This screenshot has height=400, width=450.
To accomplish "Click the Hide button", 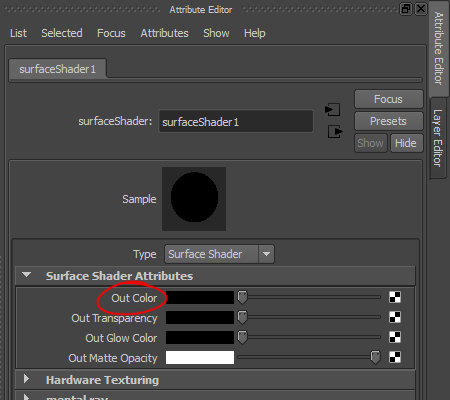I will pyautogui.click(x=406, y=143).
